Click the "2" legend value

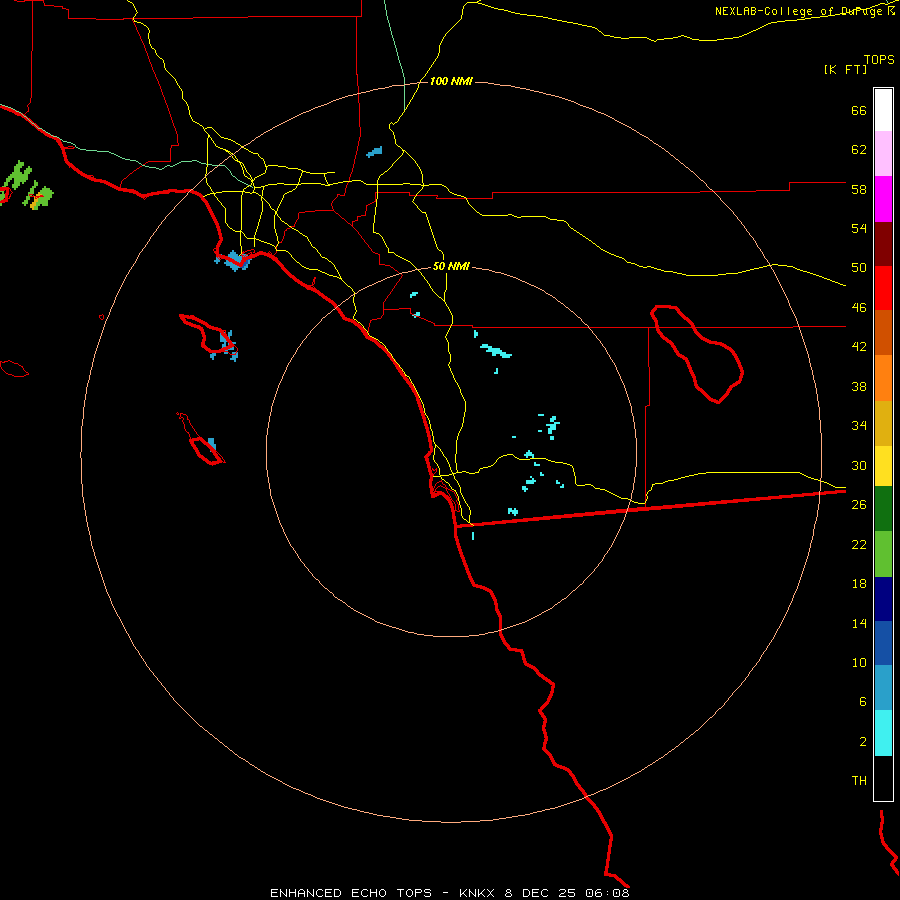(863, 741)
